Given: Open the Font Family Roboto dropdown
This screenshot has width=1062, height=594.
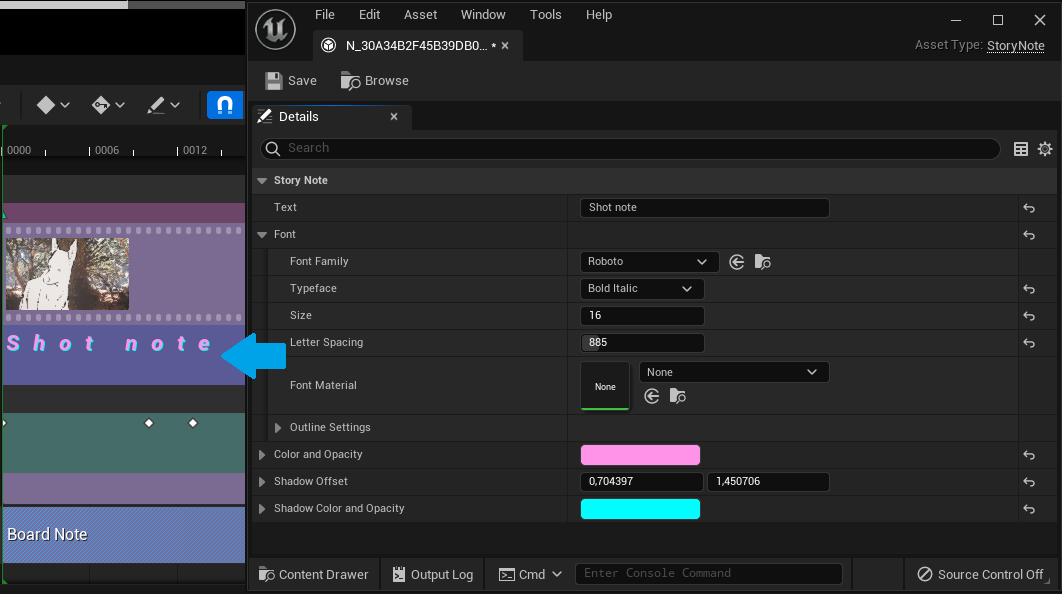Looking at the screenshot, I should pos(649,262).
